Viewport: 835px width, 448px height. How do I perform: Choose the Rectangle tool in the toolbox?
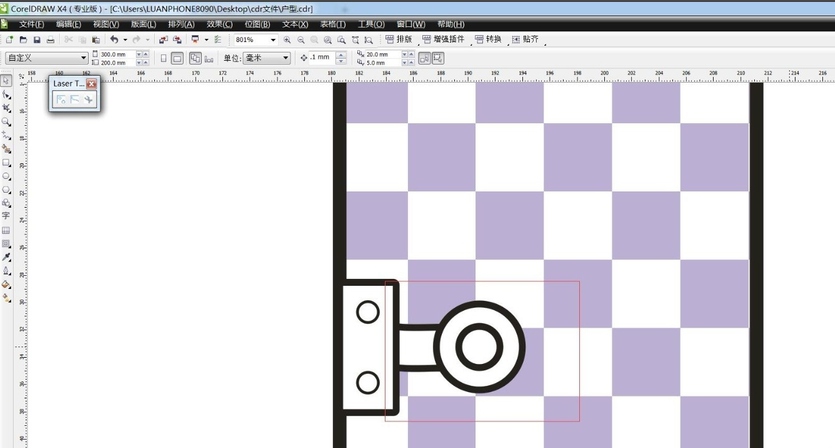(x=7, y=162)
